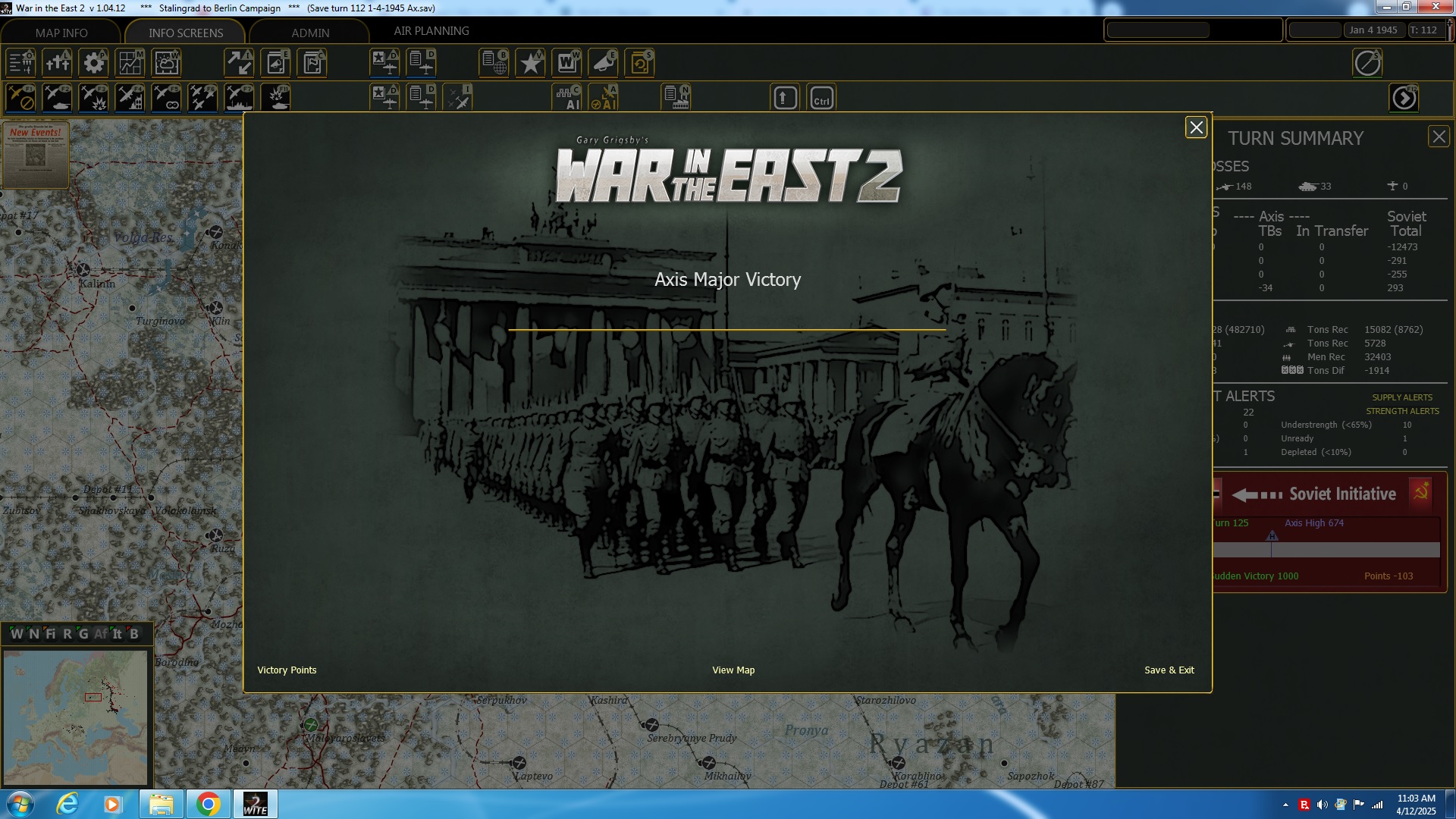Switch to the MAP INFO tab

[x=61, y=33]
